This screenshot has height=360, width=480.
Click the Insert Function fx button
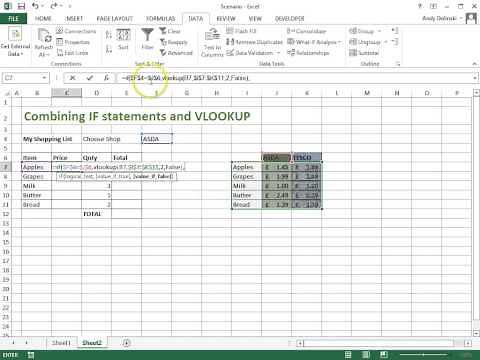click(106, 78)
